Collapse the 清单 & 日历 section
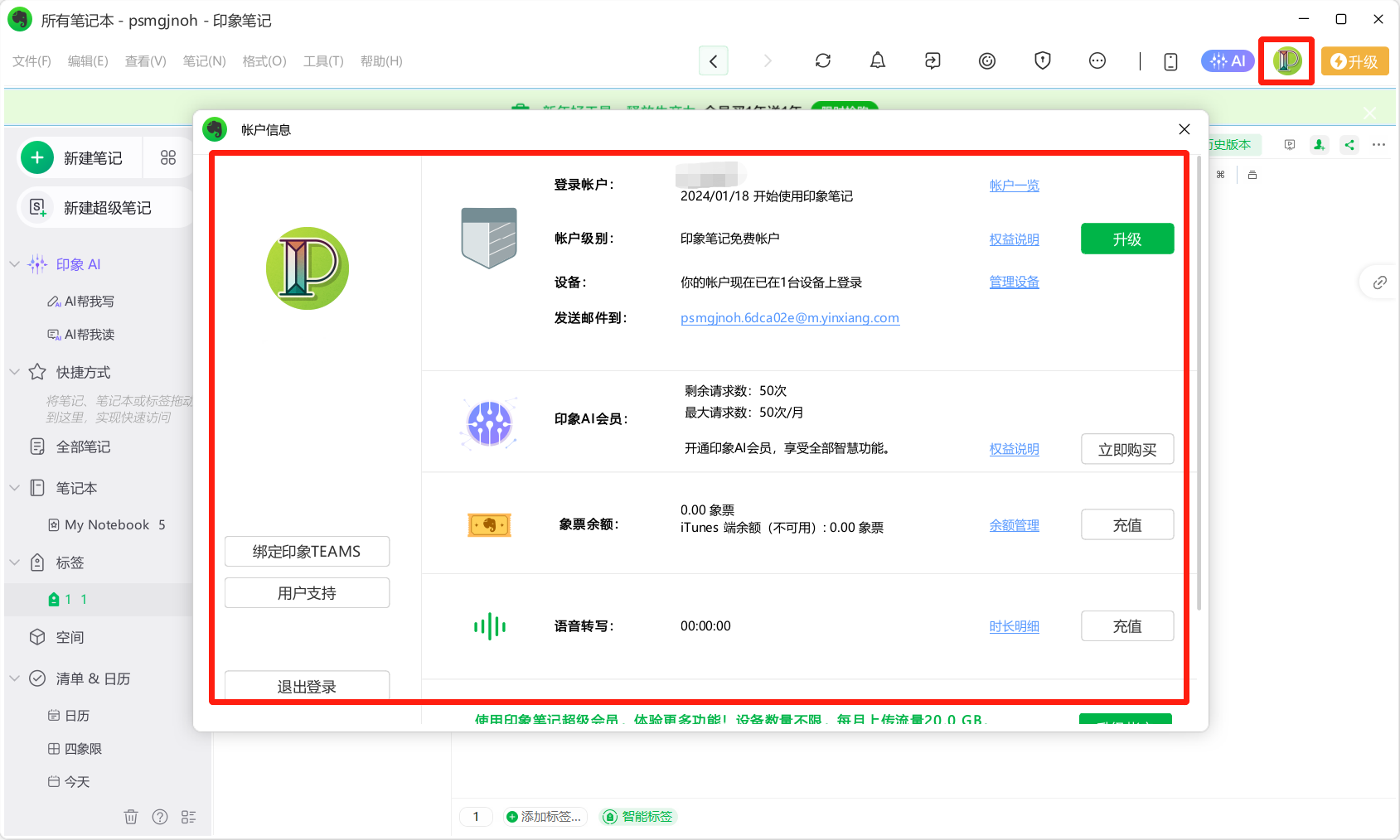 14,678
